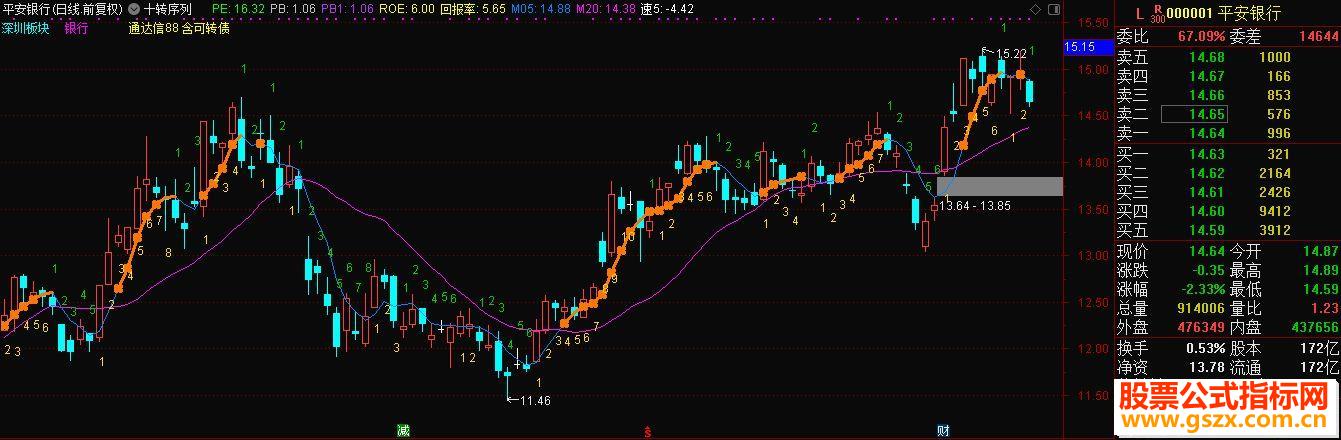Click the PE: 16.32 indicator value
The width and height of the screenshot is (1341, 440).
point(239,8)
